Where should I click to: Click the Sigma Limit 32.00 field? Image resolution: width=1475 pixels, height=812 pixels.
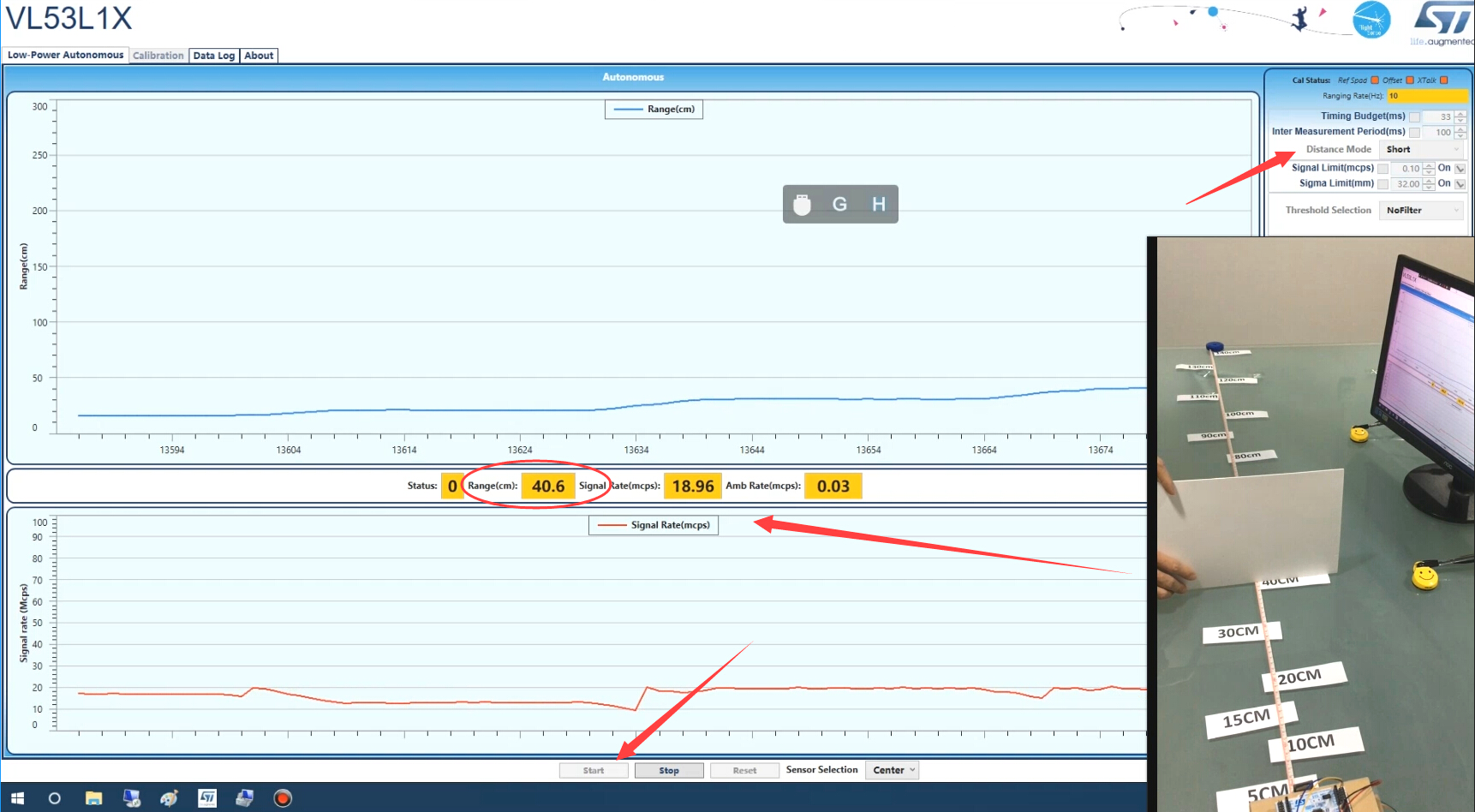pos(1406,184)
